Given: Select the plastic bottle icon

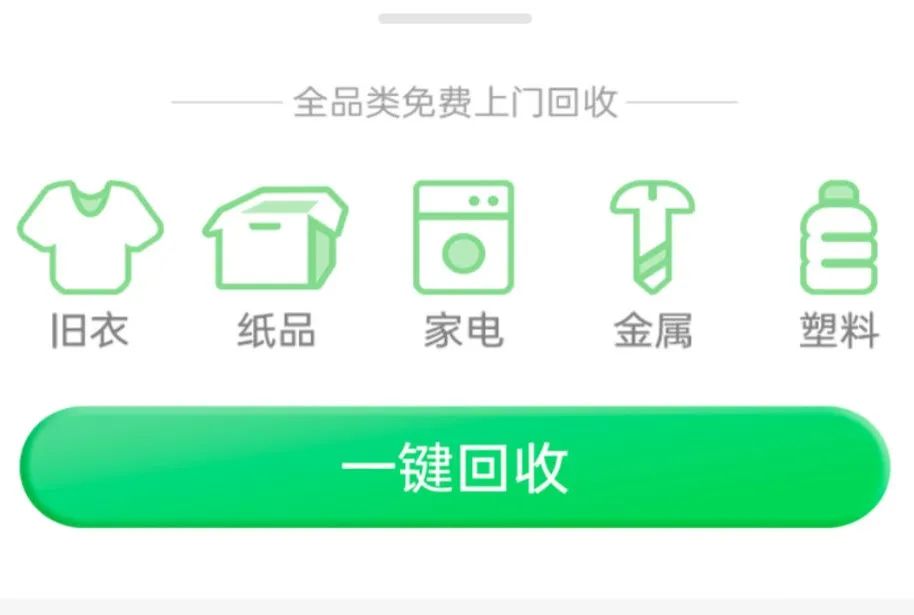Looking at the screenshot, I should pyautogui.click(x=839, y=237).
